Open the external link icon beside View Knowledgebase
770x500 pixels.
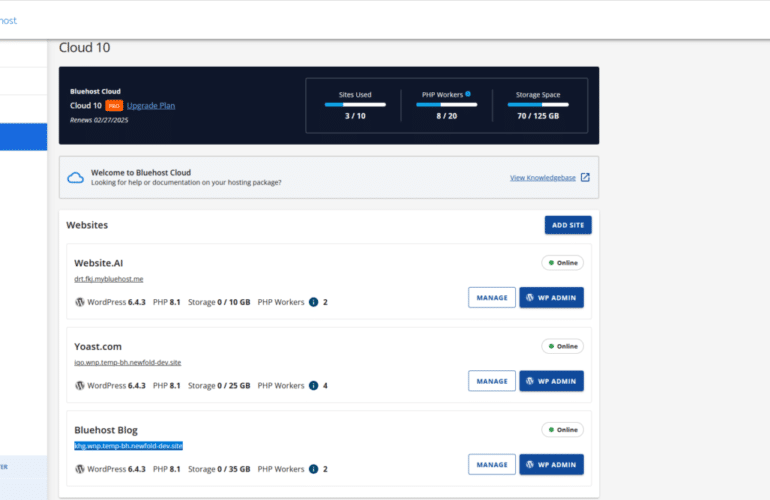(x=585, y=177)
